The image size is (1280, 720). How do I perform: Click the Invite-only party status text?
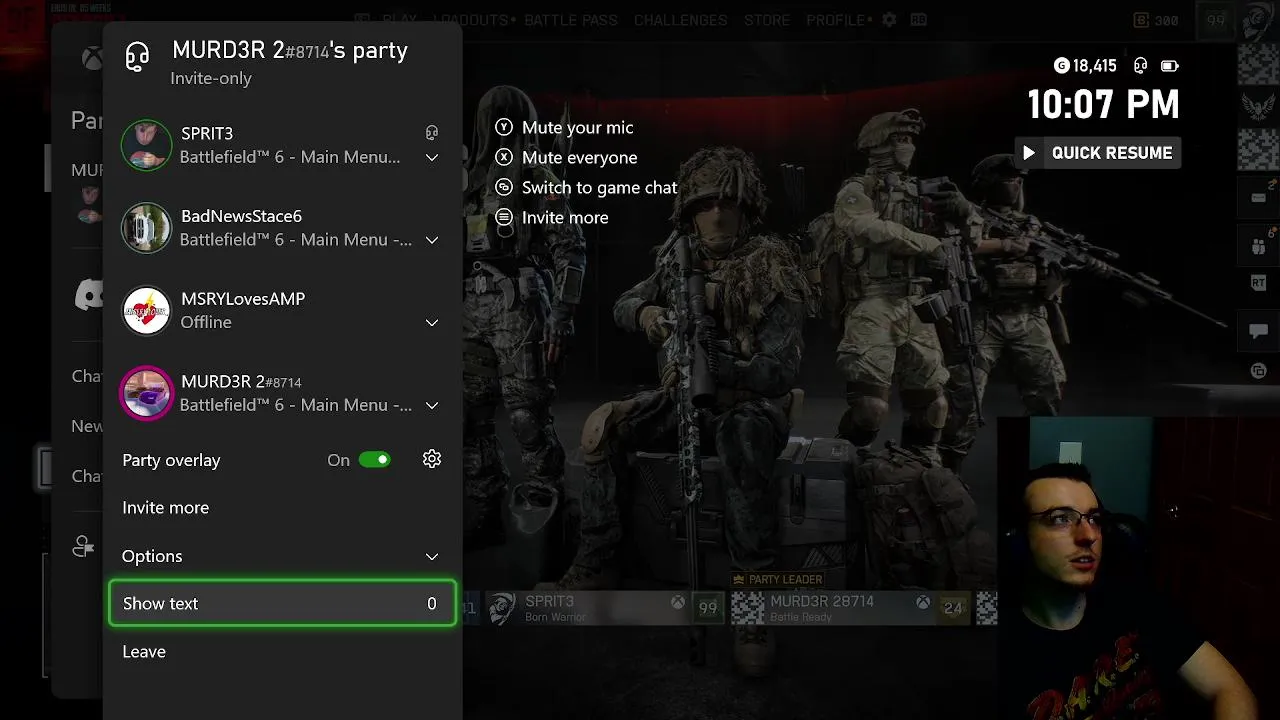click(x=211, y=79)
